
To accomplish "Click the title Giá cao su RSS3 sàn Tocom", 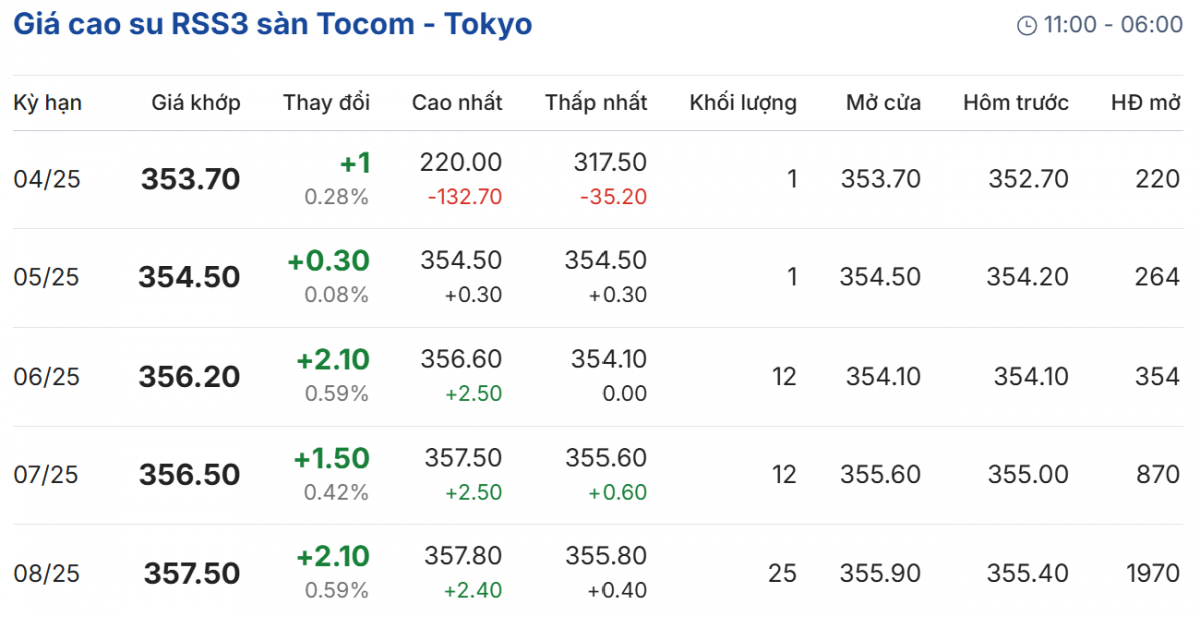I will tap(272, 24).
